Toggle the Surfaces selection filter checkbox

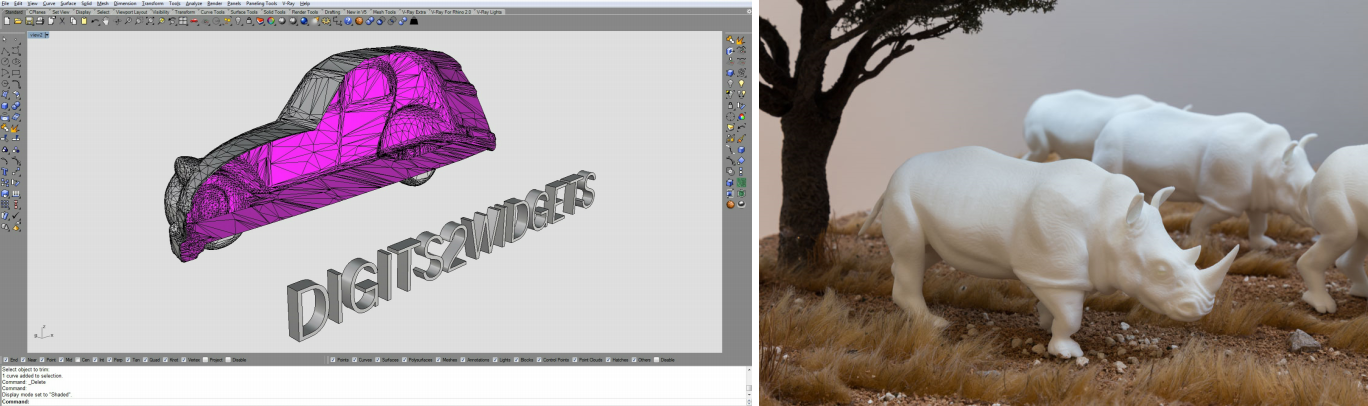click(x=378, y=360)
